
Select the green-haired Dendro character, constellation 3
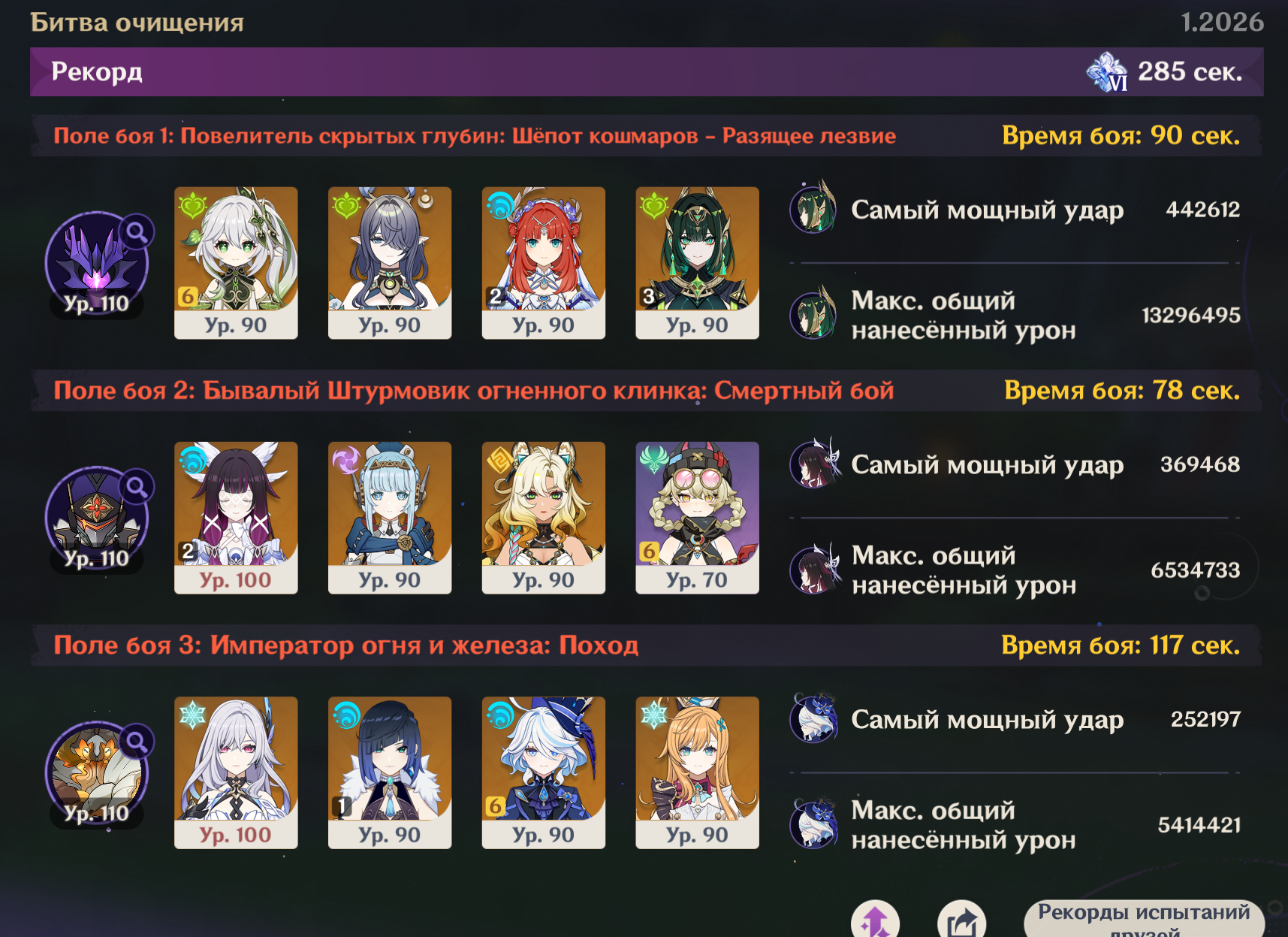click(x=697, y=263)
